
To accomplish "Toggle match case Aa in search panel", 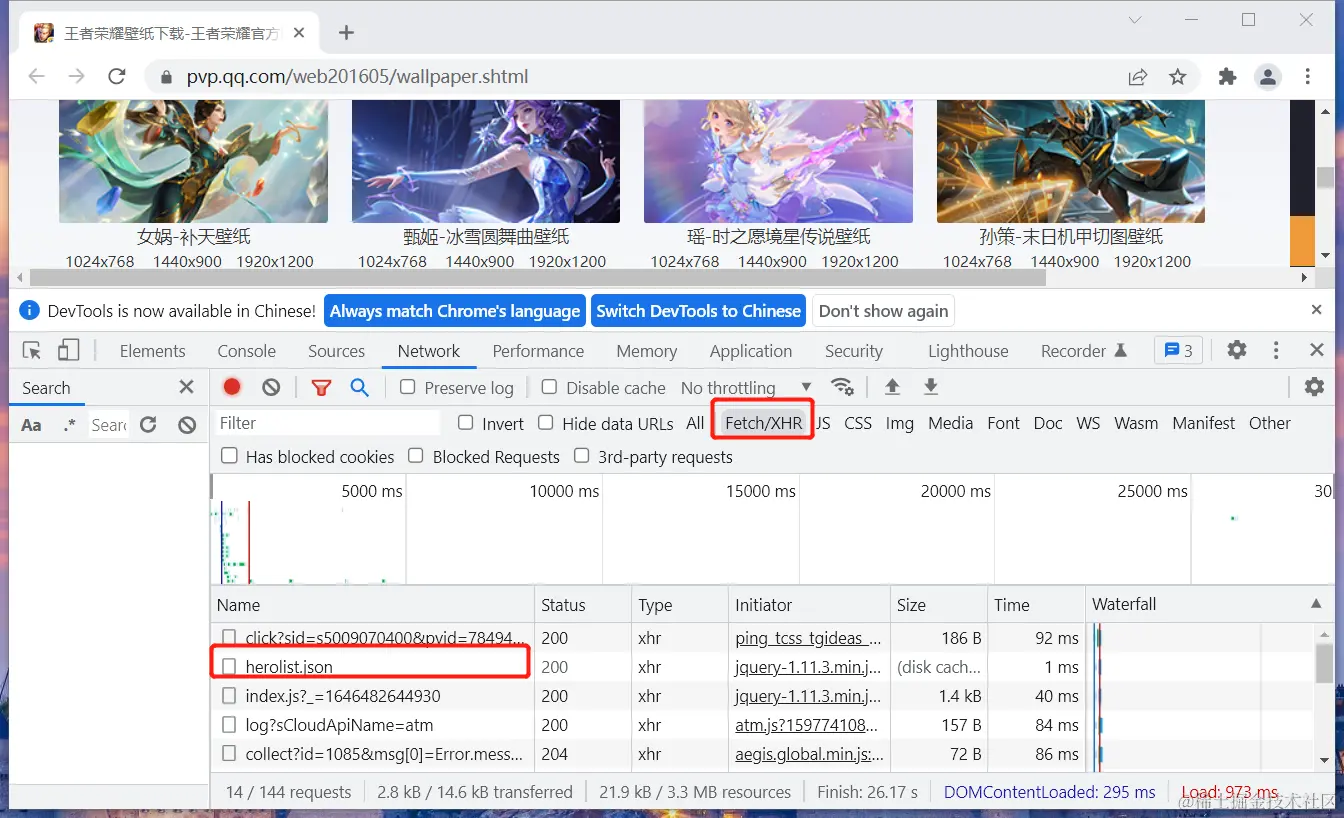I will [32, 425].
